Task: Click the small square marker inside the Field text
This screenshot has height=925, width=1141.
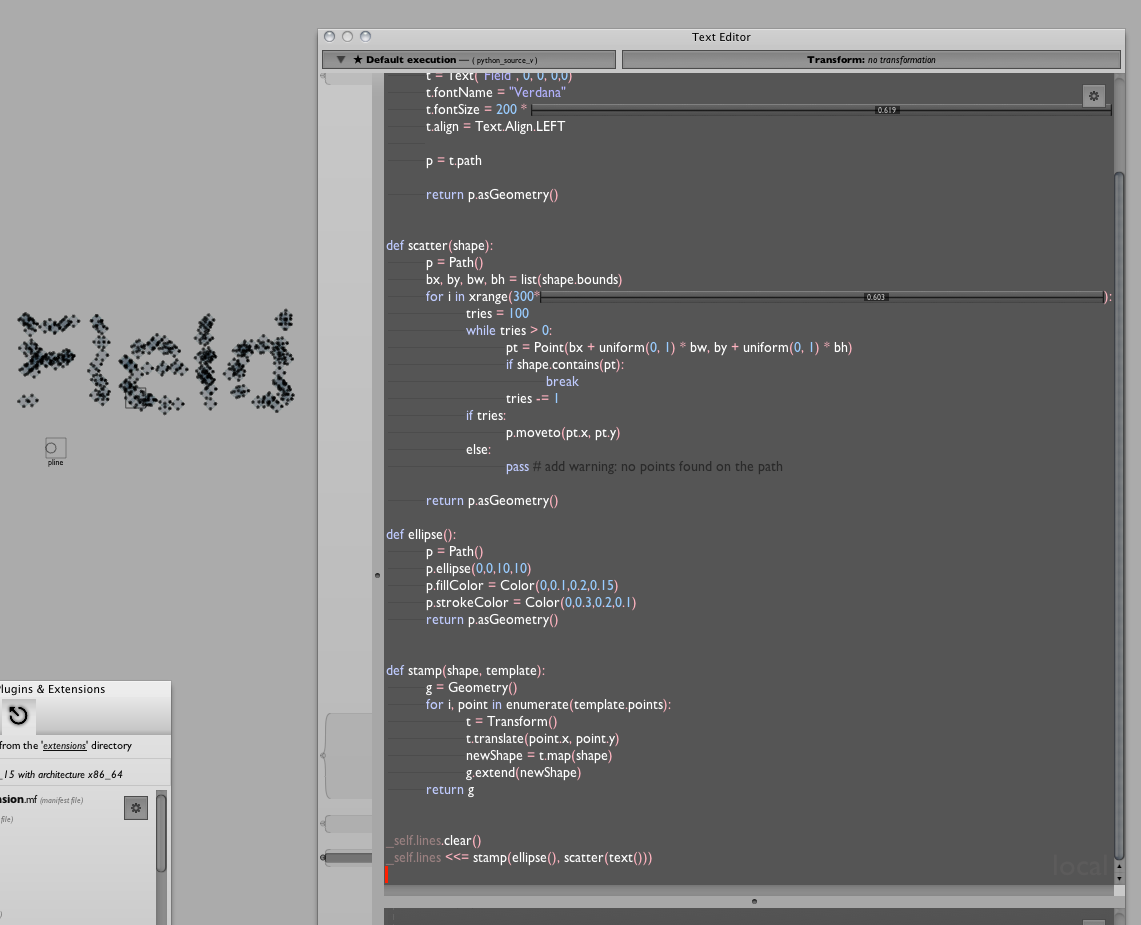Action: pos(135,398)
